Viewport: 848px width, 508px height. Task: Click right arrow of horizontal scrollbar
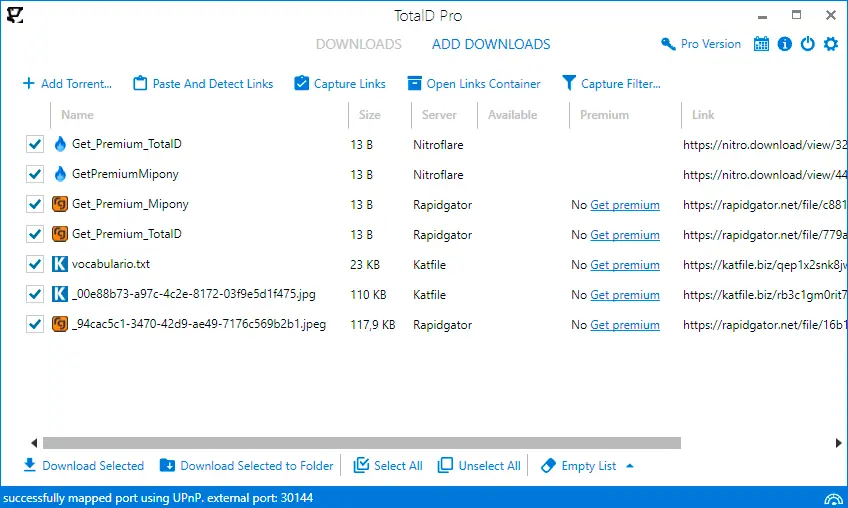point(838,443)
